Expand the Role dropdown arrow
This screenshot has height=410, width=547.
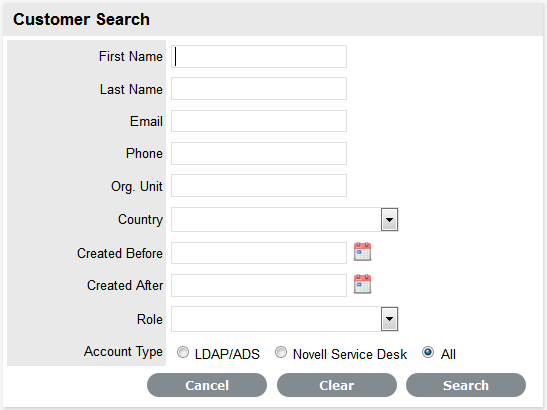(389, 319)
